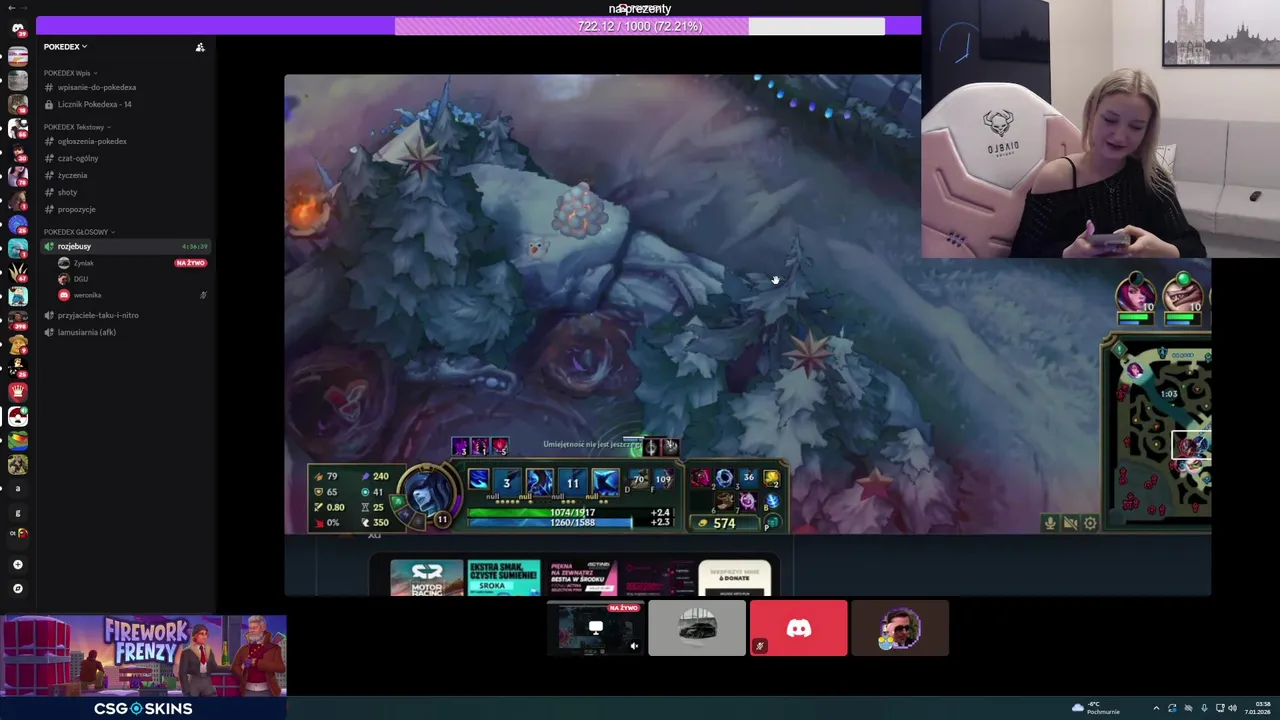Click the champion portrait in the HUD
1280x720 pixels.
(x=429, y=491)
